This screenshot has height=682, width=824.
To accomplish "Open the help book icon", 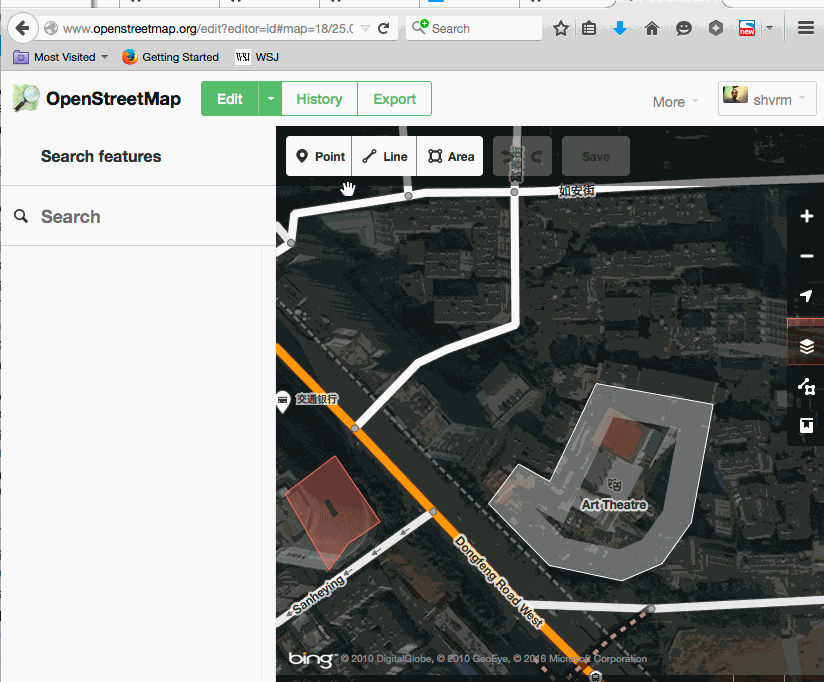I will pyautogui.click(x=807, y=425).
